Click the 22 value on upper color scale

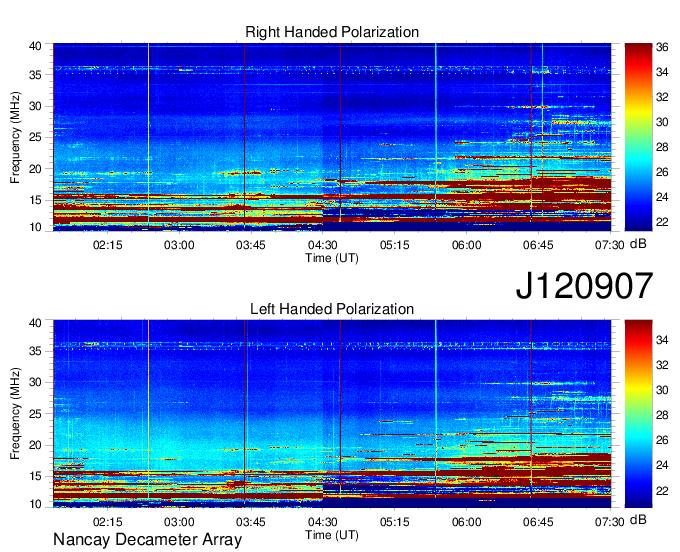click(x=662, y=222)
